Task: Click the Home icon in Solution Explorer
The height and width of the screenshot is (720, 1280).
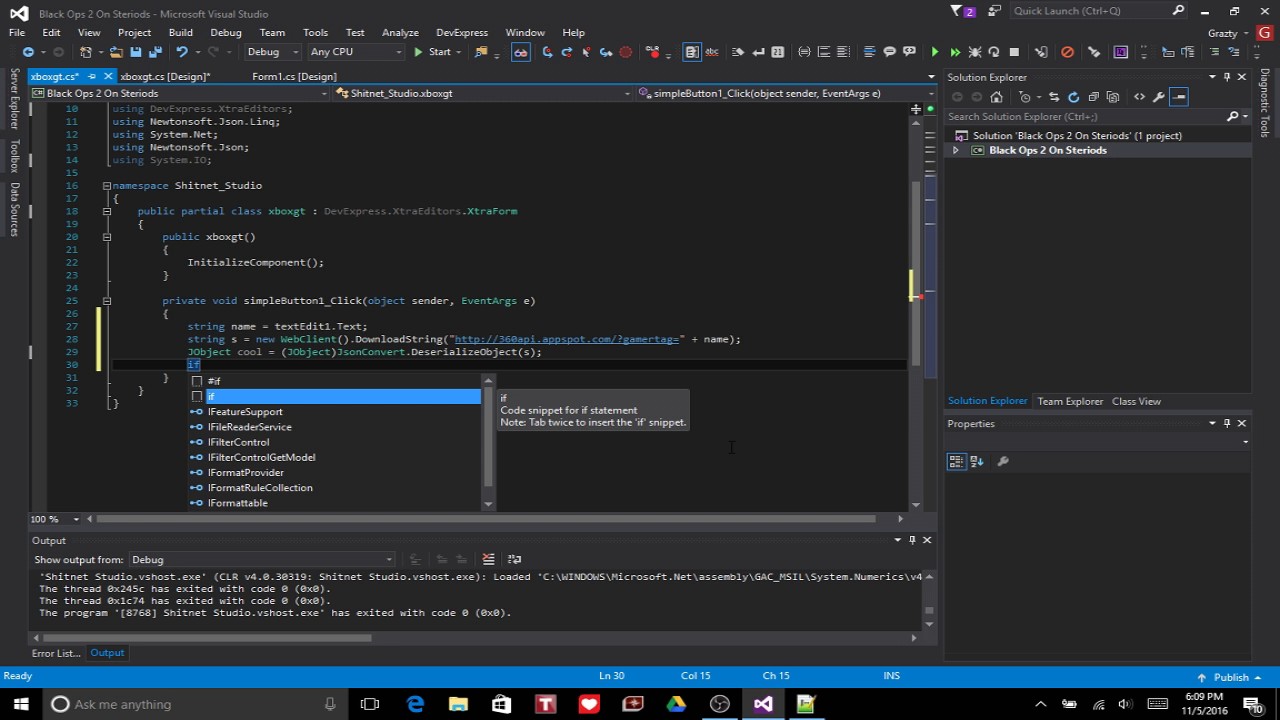Action: (996, 97)
